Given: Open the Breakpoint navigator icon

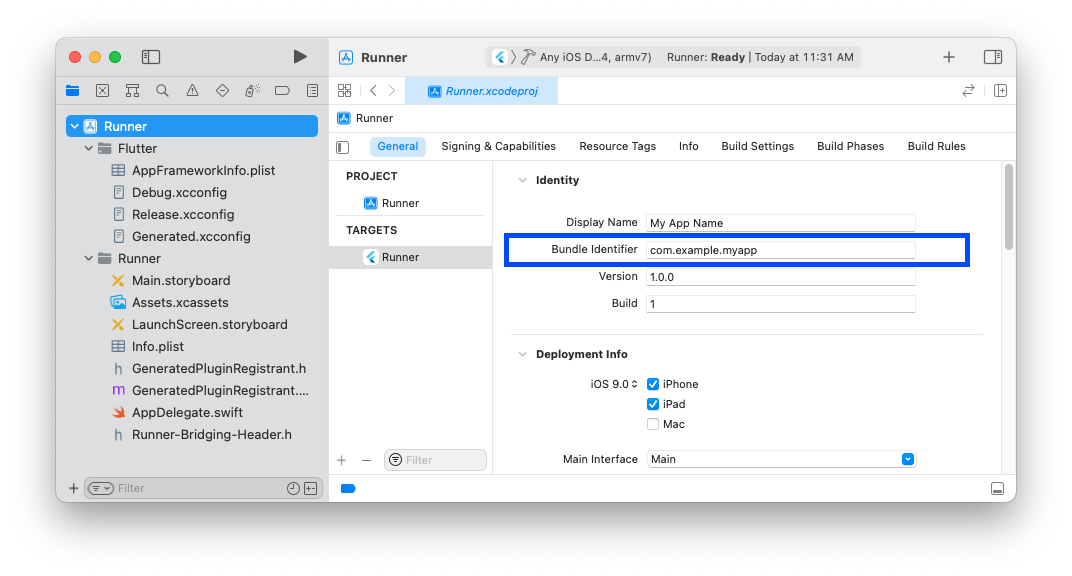Looking at the screenshot, I should [282, 91].
